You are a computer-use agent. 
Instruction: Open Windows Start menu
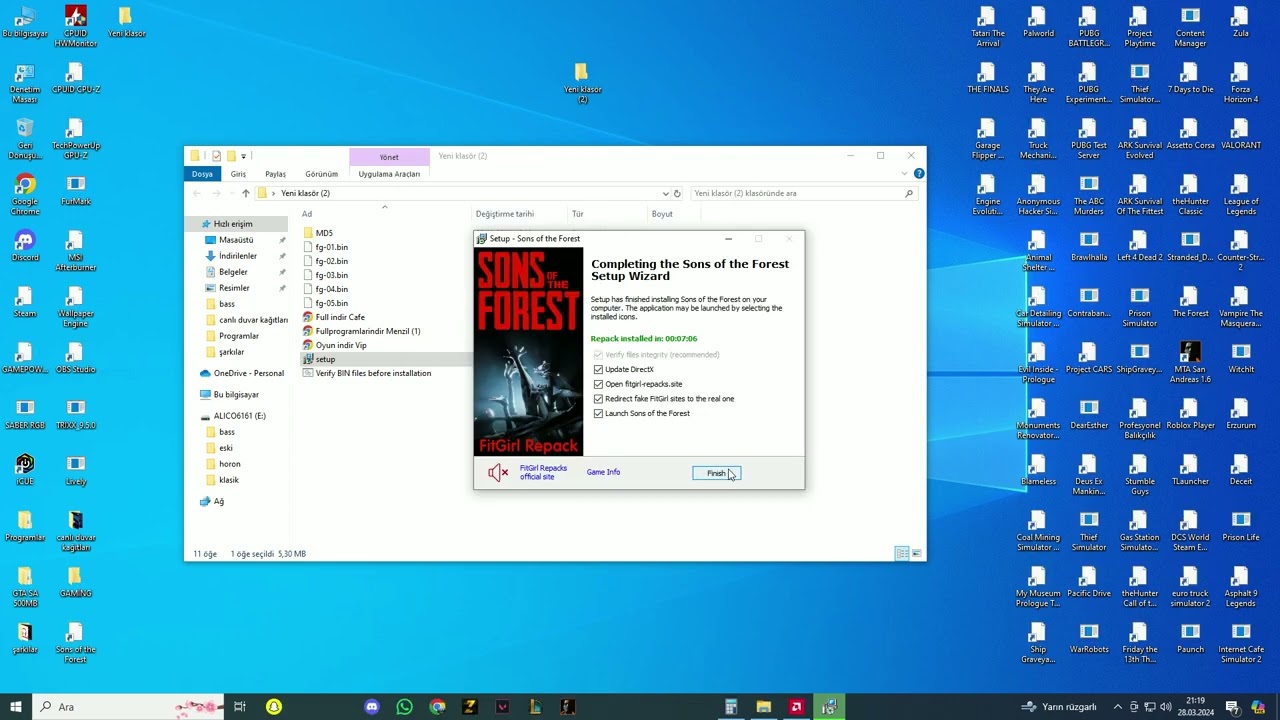coord(16,707)
